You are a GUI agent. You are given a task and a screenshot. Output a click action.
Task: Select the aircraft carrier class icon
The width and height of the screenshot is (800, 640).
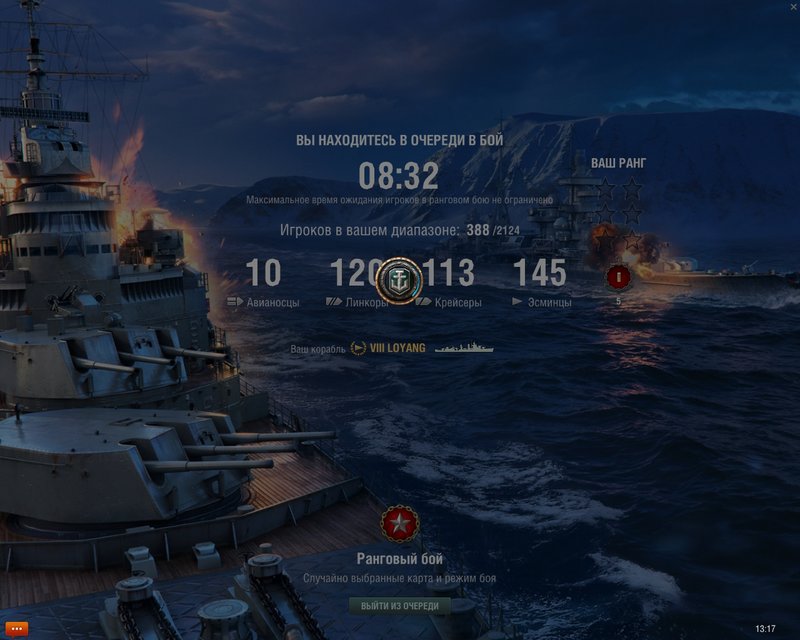click(x=235, y=302)
